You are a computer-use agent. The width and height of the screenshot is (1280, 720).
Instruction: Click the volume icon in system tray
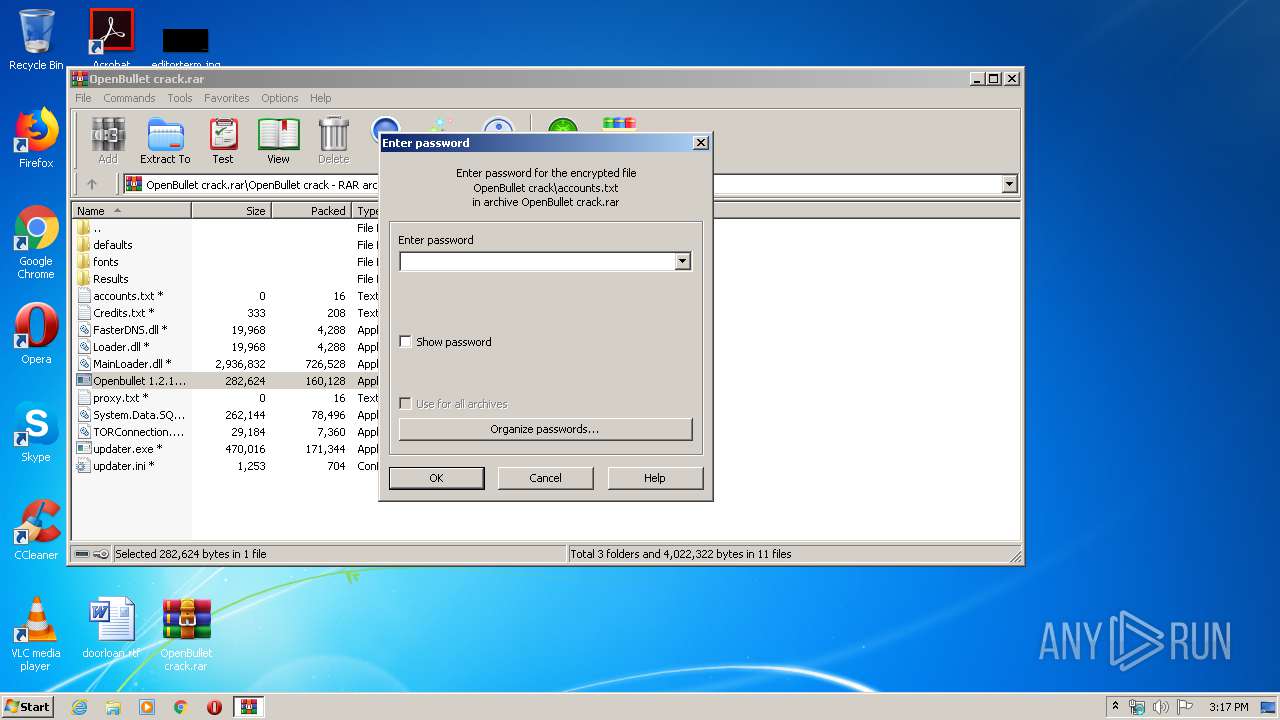1161,707
